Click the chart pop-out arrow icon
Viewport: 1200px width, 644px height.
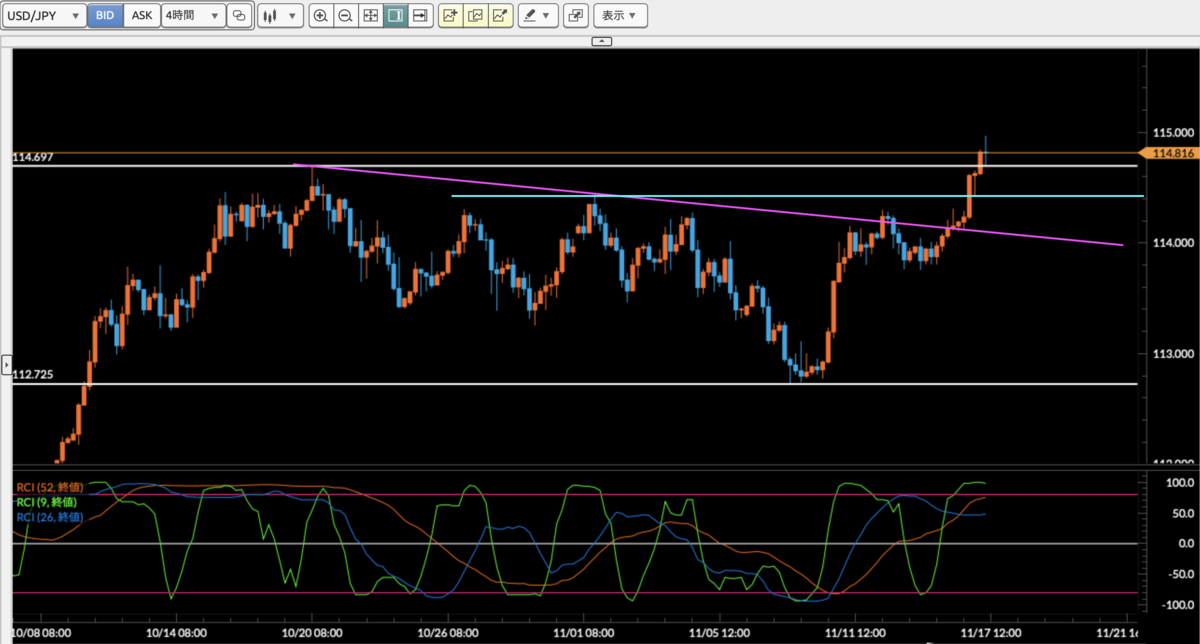(x=501, y=15)
